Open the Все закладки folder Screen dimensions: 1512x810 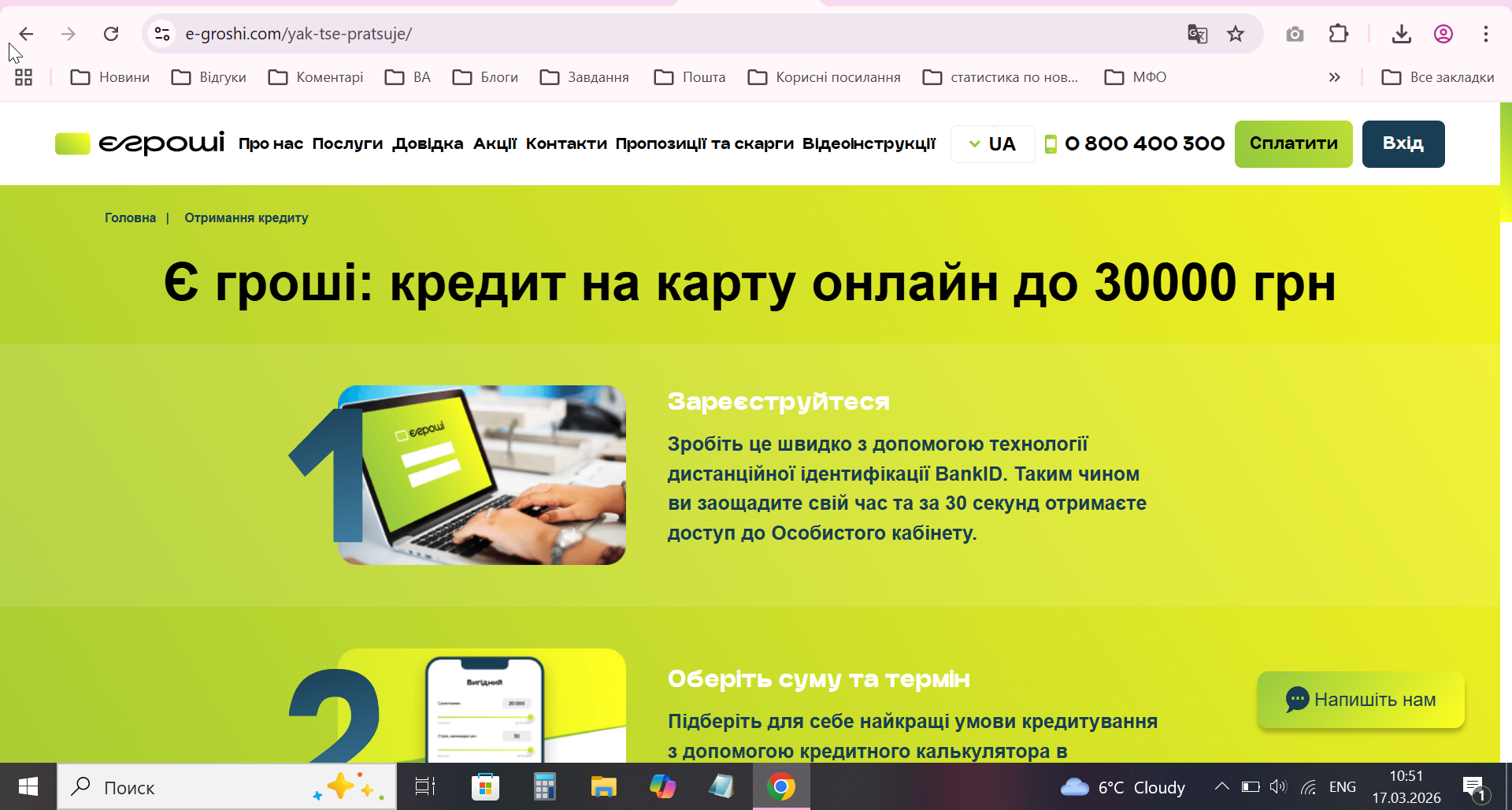pos(1438,77)
